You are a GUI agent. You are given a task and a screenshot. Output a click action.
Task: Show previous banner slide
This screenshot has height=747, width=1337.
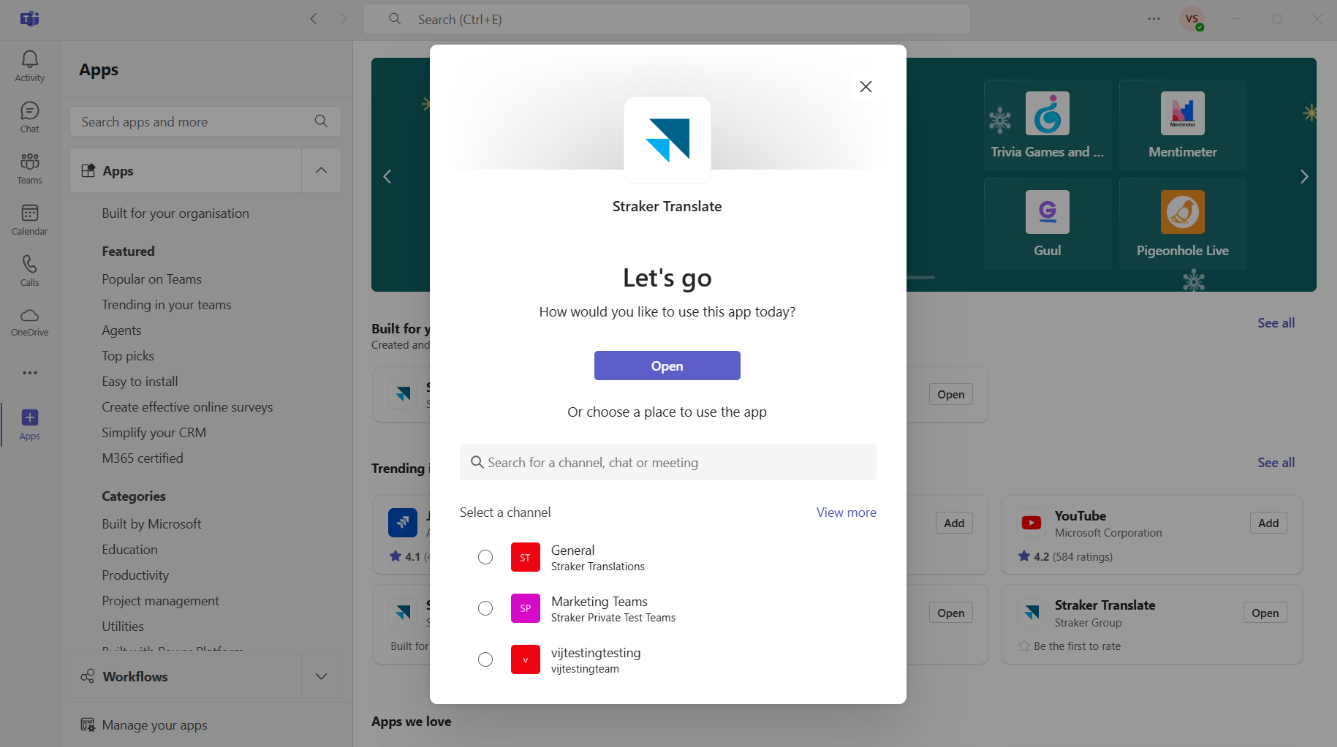[387, 176]
